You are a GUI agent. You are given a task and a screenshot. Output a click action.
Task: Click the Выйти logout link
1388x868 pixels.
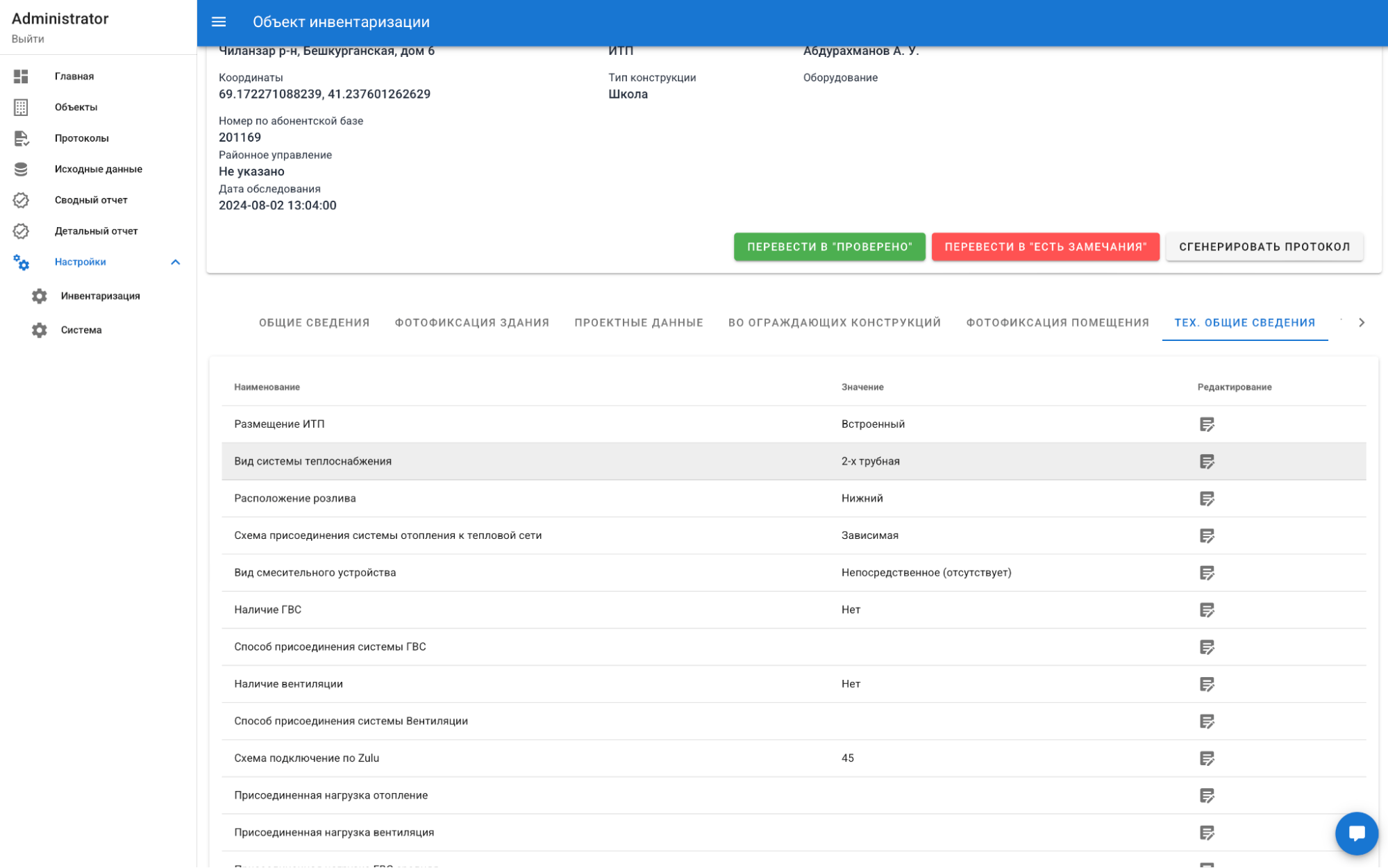click(x=28, y=39)
